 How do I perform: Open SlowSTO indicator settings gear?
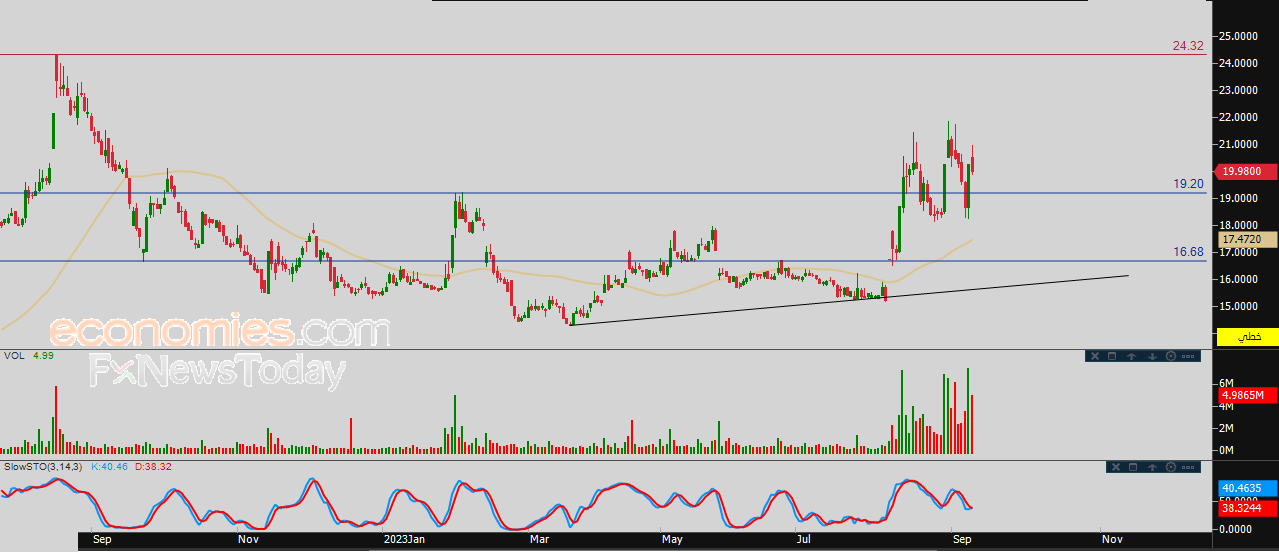click(1171, 467)
